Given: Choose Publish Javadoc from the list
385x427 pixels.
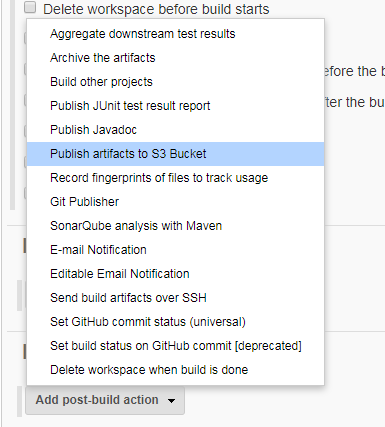Looking at the screenshot, I should point(175,130).
